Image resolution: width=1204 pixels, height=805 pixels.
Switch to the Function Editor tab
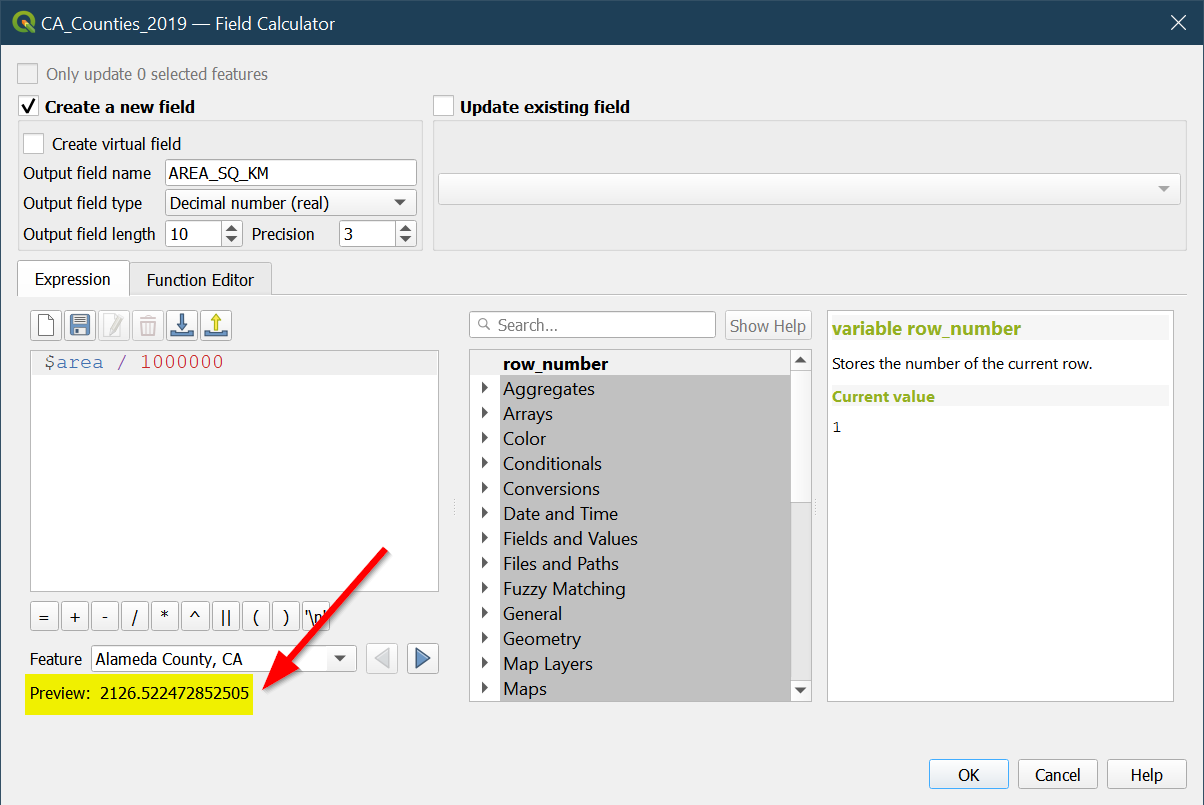click(x=200, y=280)
